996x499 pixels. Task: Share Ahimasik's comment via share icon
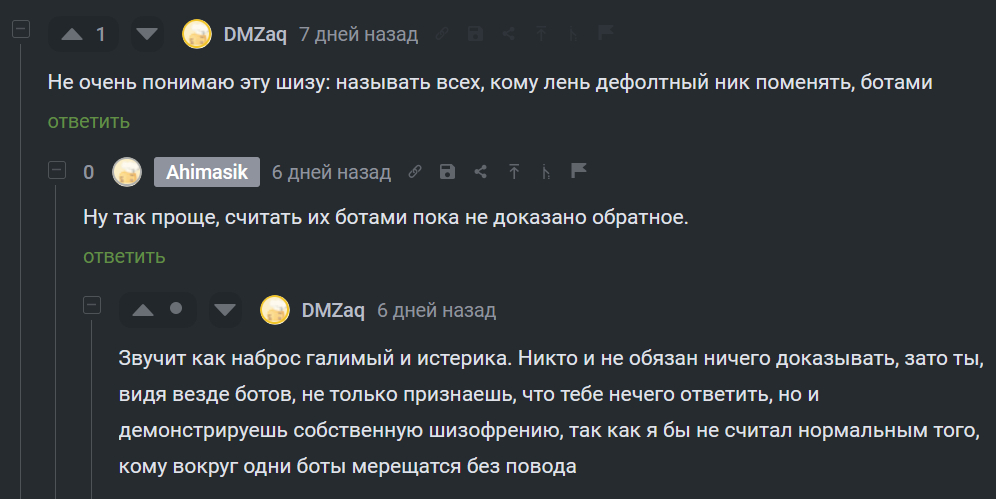point(480,172)
